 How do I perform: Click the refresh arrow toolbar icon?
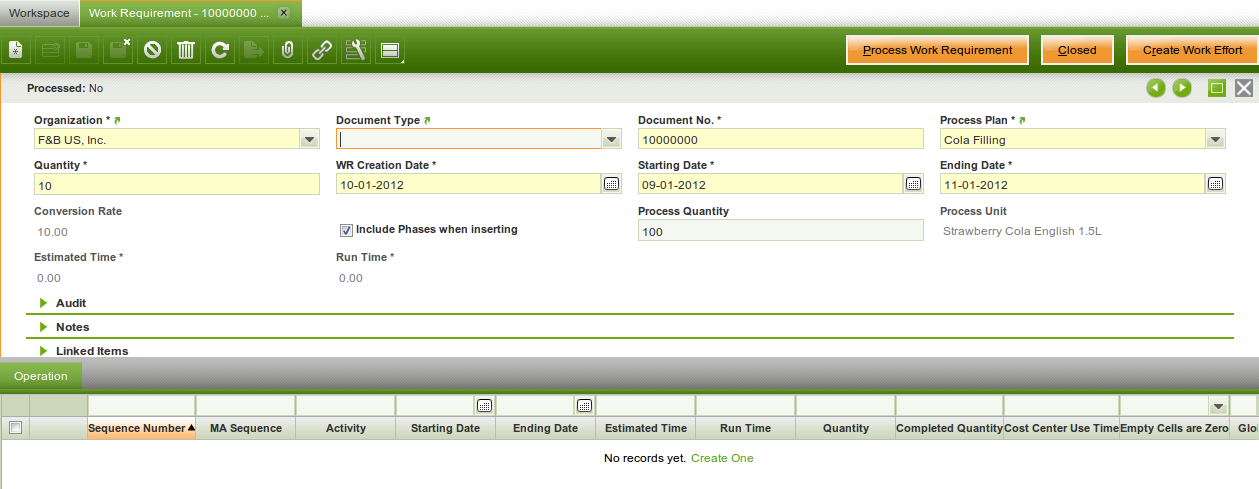220,50
